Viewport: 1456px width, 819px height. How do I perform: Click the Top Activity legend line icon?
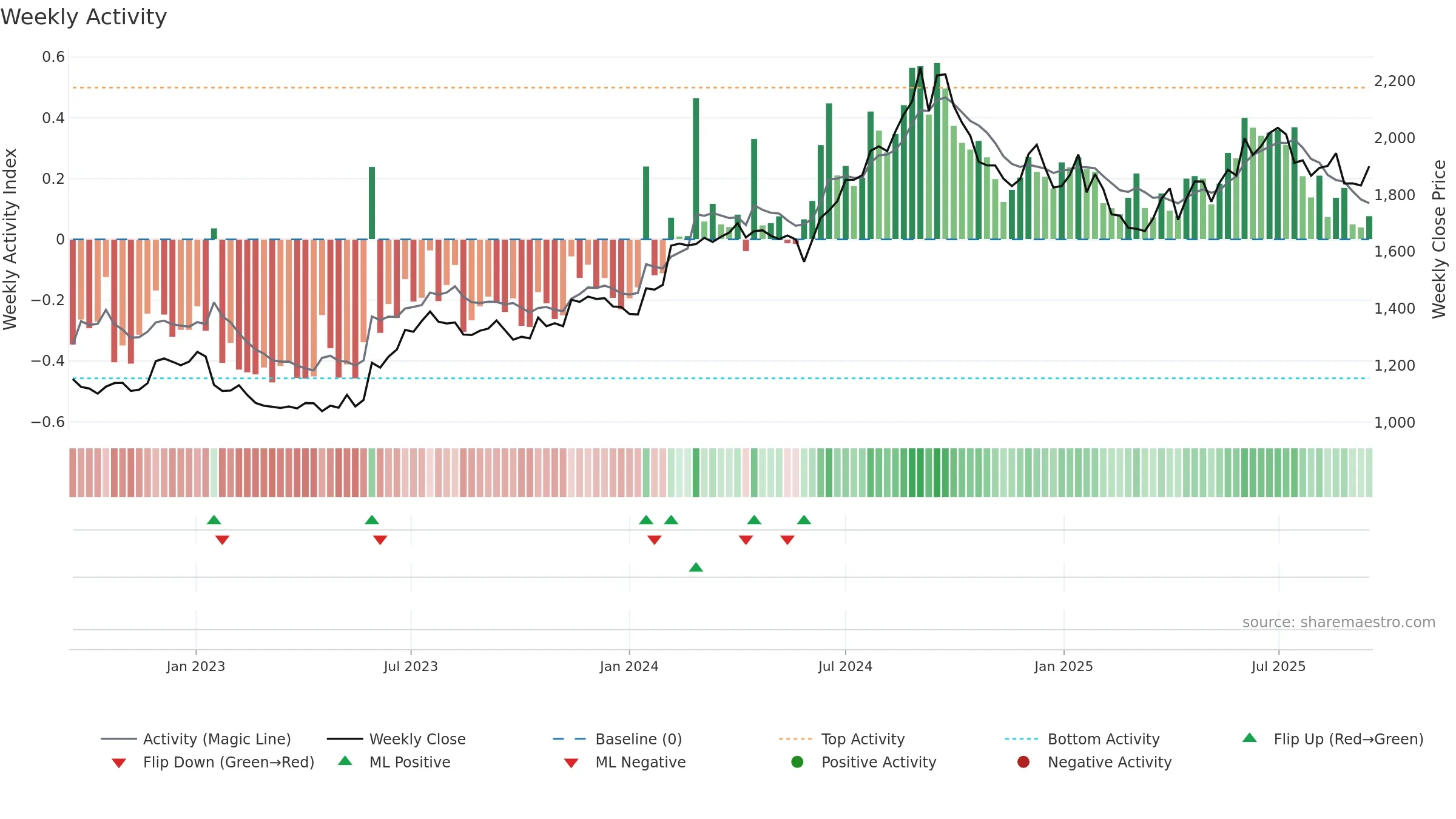(795, 739)
